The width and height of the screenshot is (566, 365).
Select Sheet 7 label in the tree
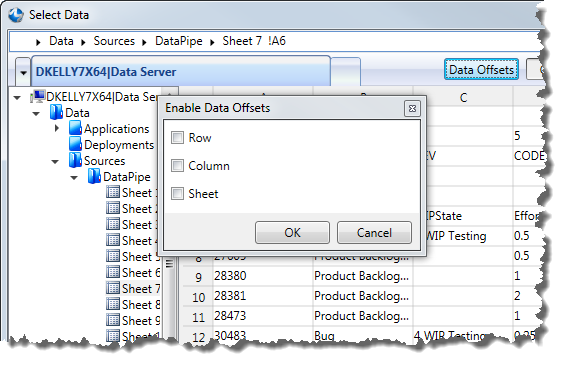click(x=141, y=288)
